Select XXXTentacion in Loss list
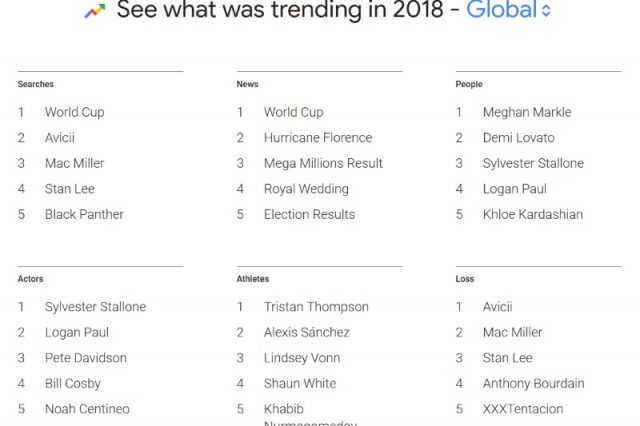The image size is (640, 426). click(523, 409)
